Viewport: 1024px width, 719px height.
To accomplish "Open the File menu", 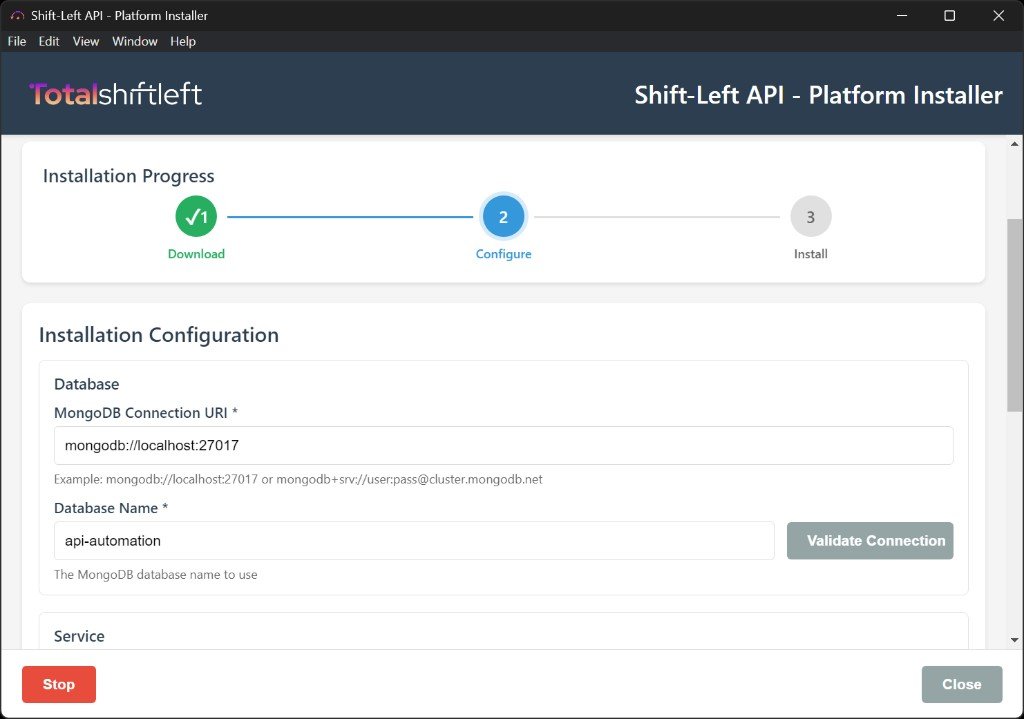I will (x=16, y=41).
